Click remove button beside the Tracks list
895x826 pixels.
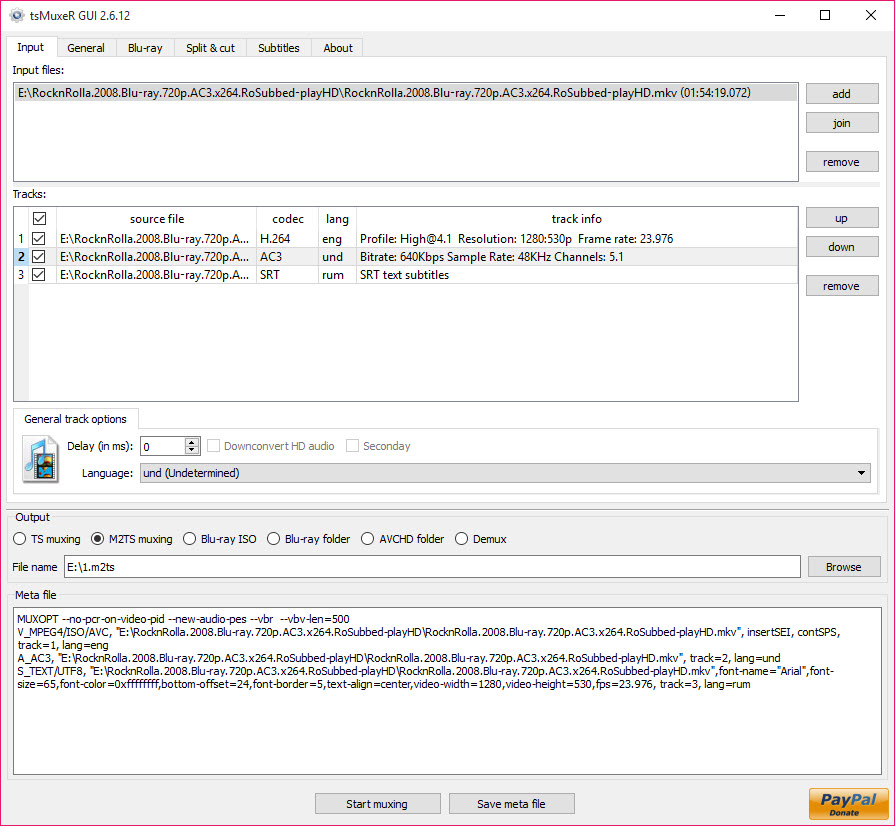(841, 286)
